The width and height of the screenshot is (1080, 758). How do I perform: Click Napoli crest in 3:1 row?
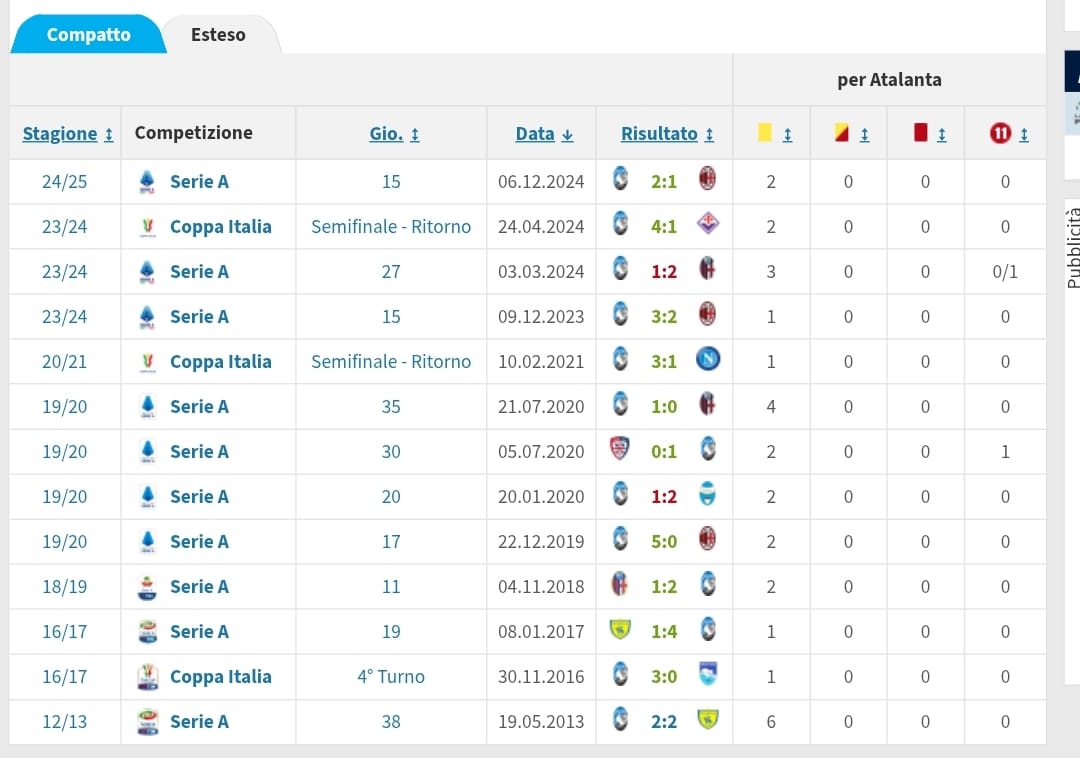click(708, 361)
